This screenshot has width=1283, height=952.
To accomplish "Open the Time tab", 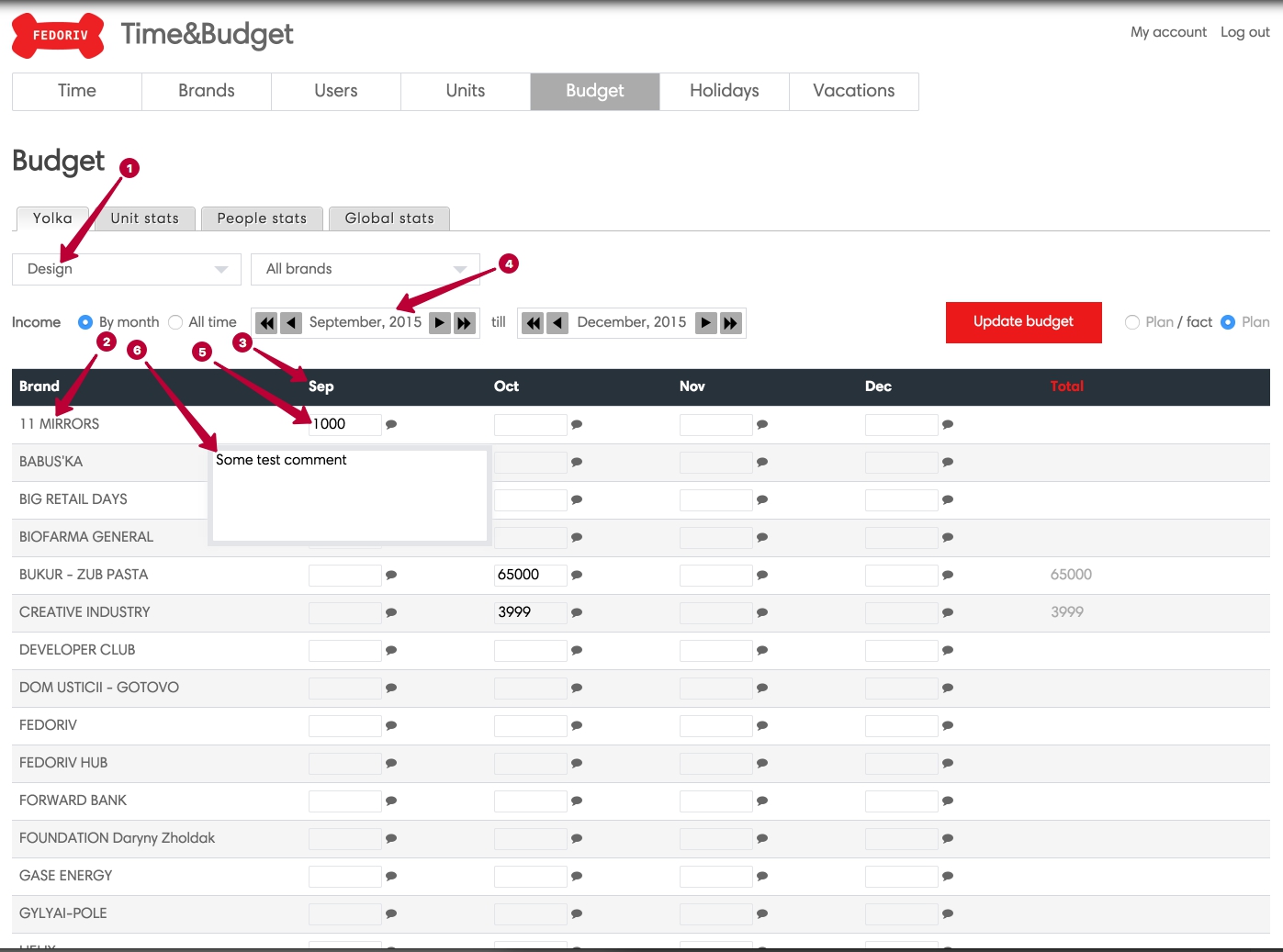I will [x=77, y=91].
